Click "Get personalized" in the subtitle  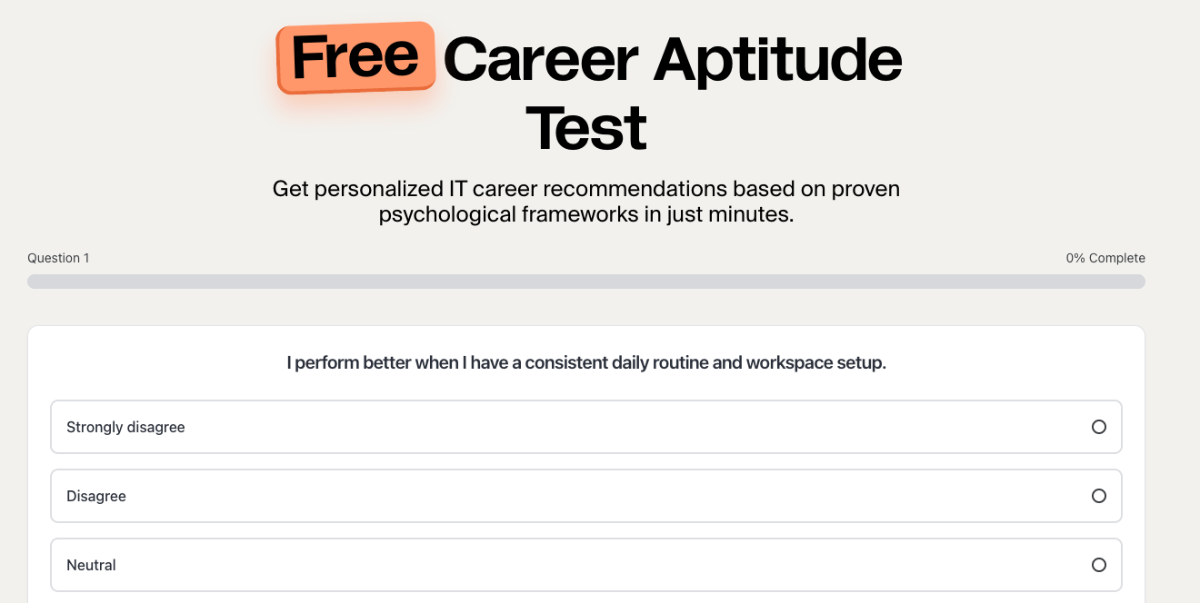[340, 189]
